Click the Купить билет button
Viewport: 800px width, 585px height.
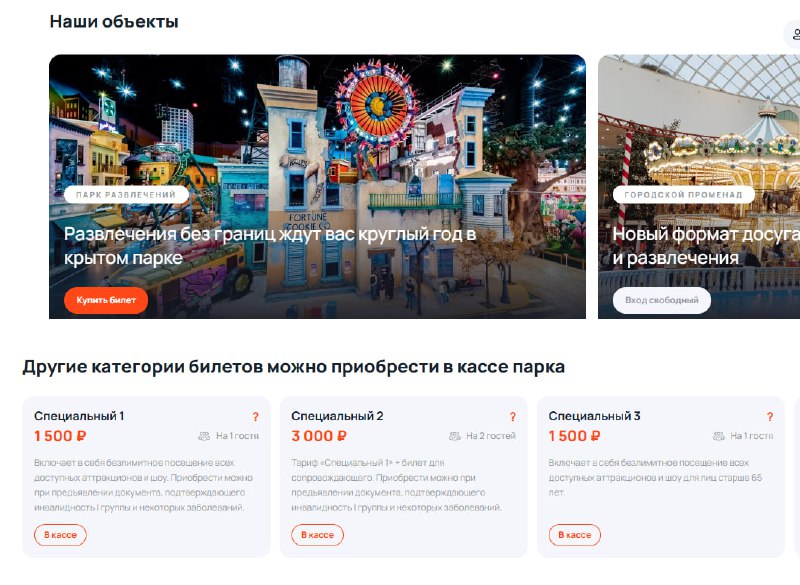tap(106, 300)
